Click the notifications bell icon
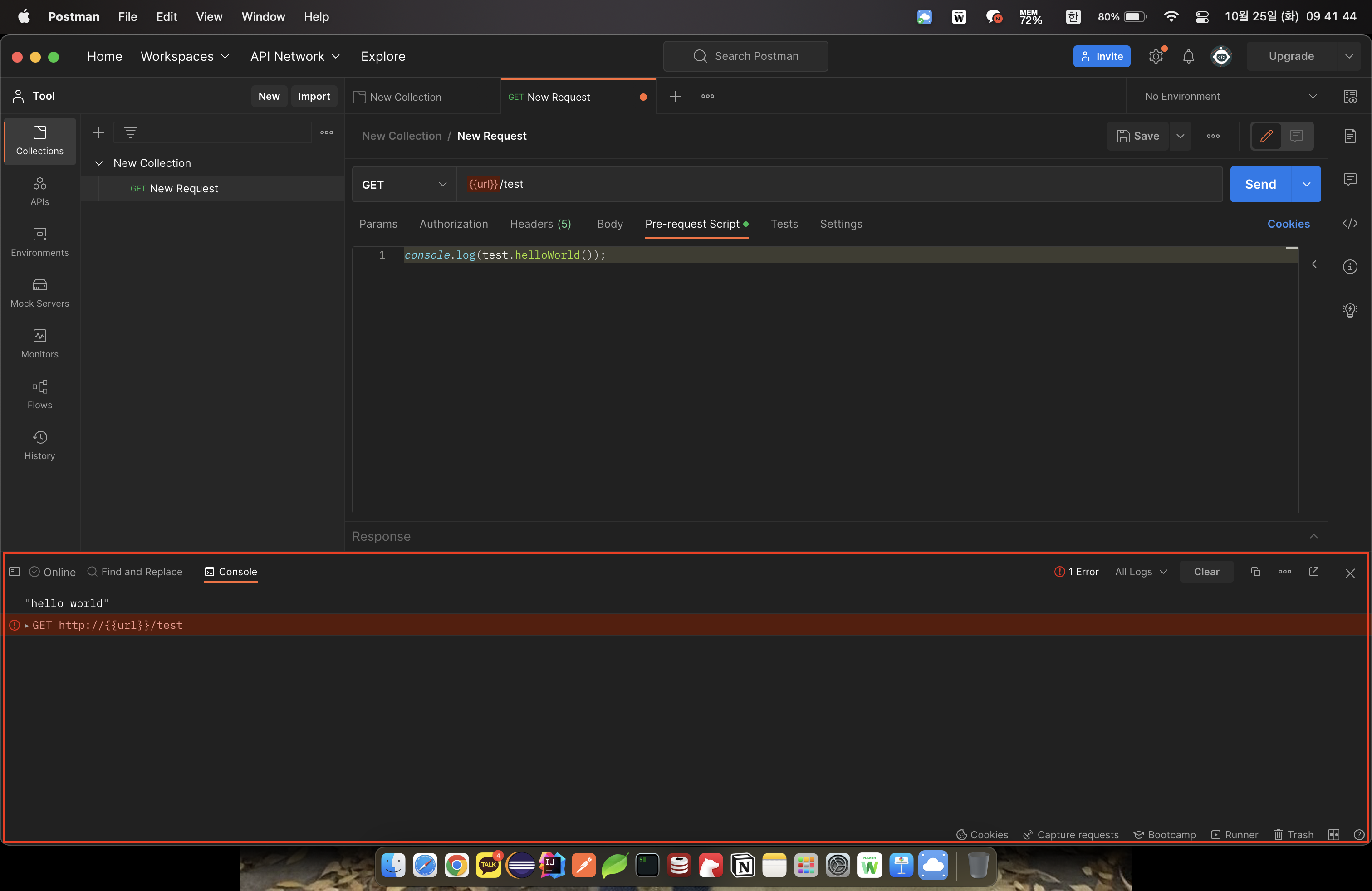1372x891 pixels. click(1188, 56)
